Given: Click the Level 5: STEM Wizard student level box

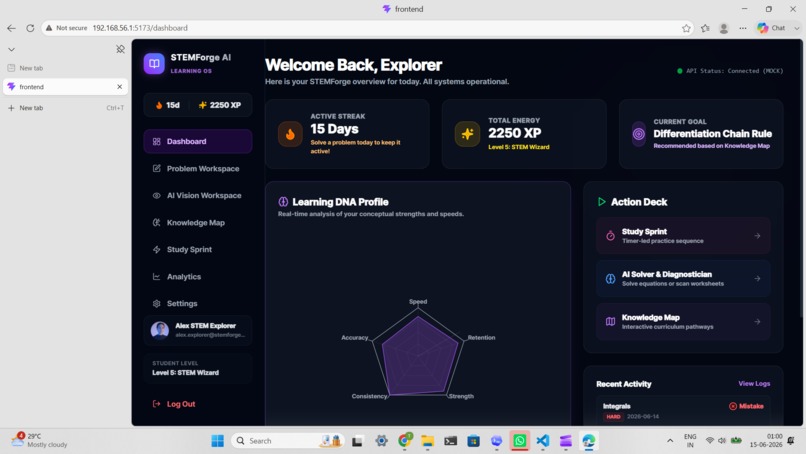Looking at the screenshot, I should [198, 368].
